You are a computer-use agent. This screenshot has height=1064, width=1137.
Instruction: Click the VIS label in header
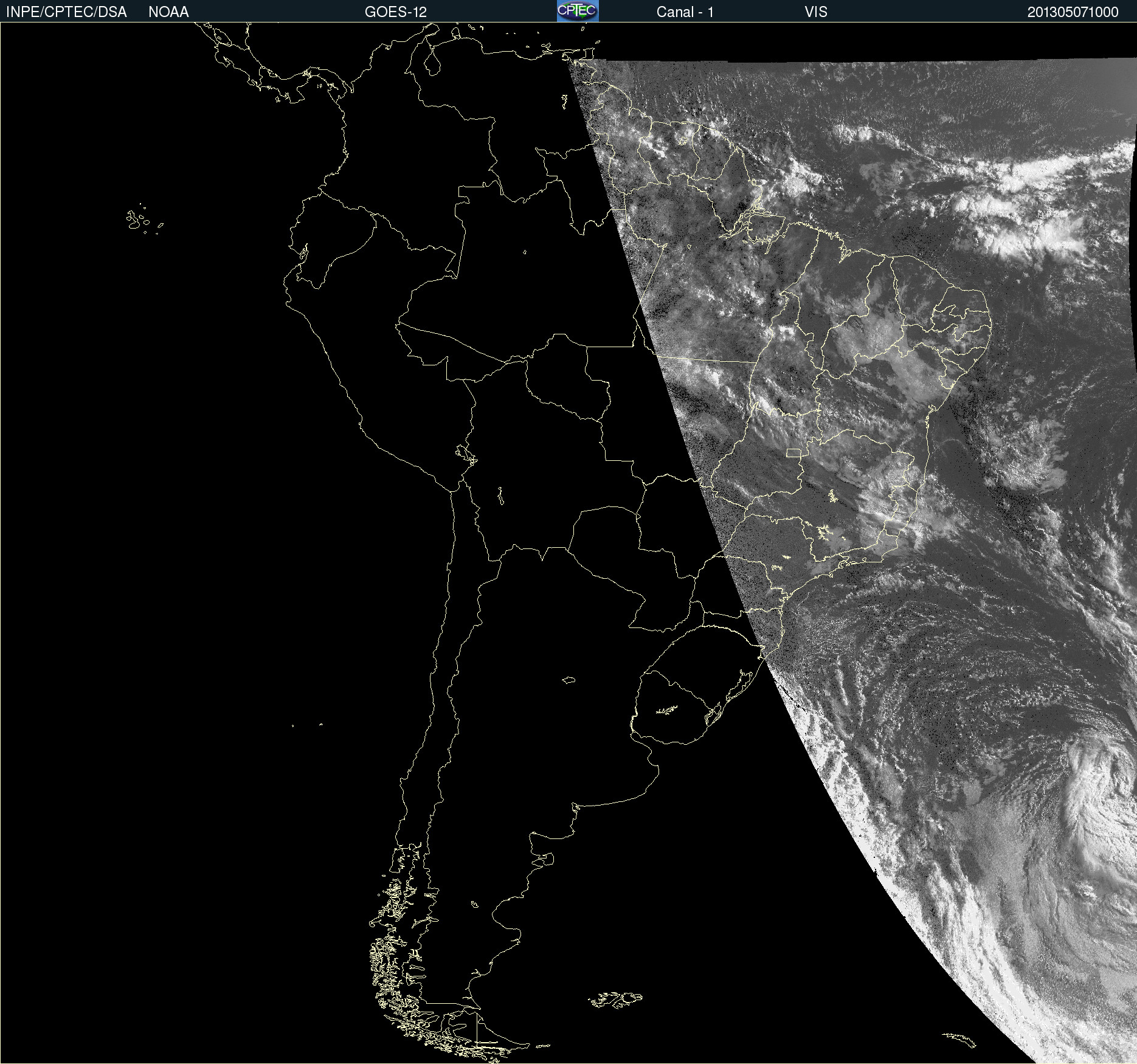click(x=816, y=12)
